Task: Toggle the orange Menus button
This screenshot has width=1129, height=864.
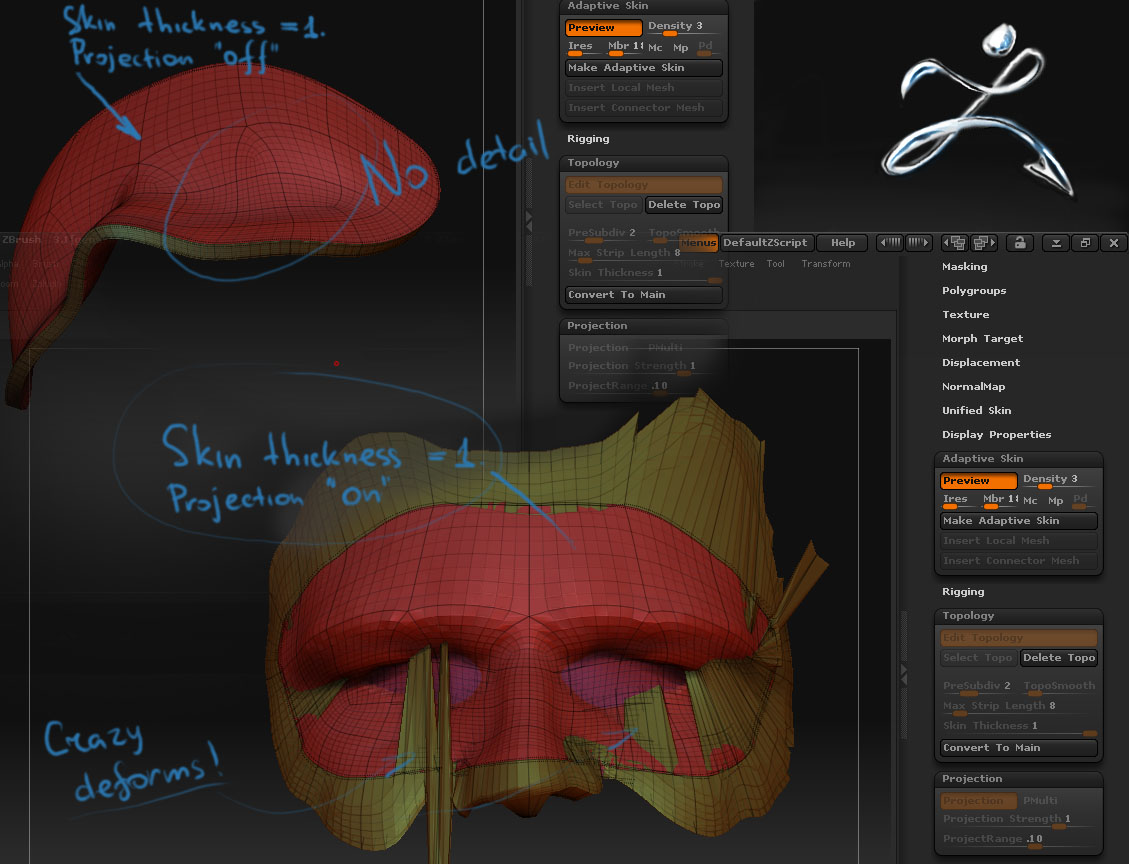Action: click(x=698, y=243)
